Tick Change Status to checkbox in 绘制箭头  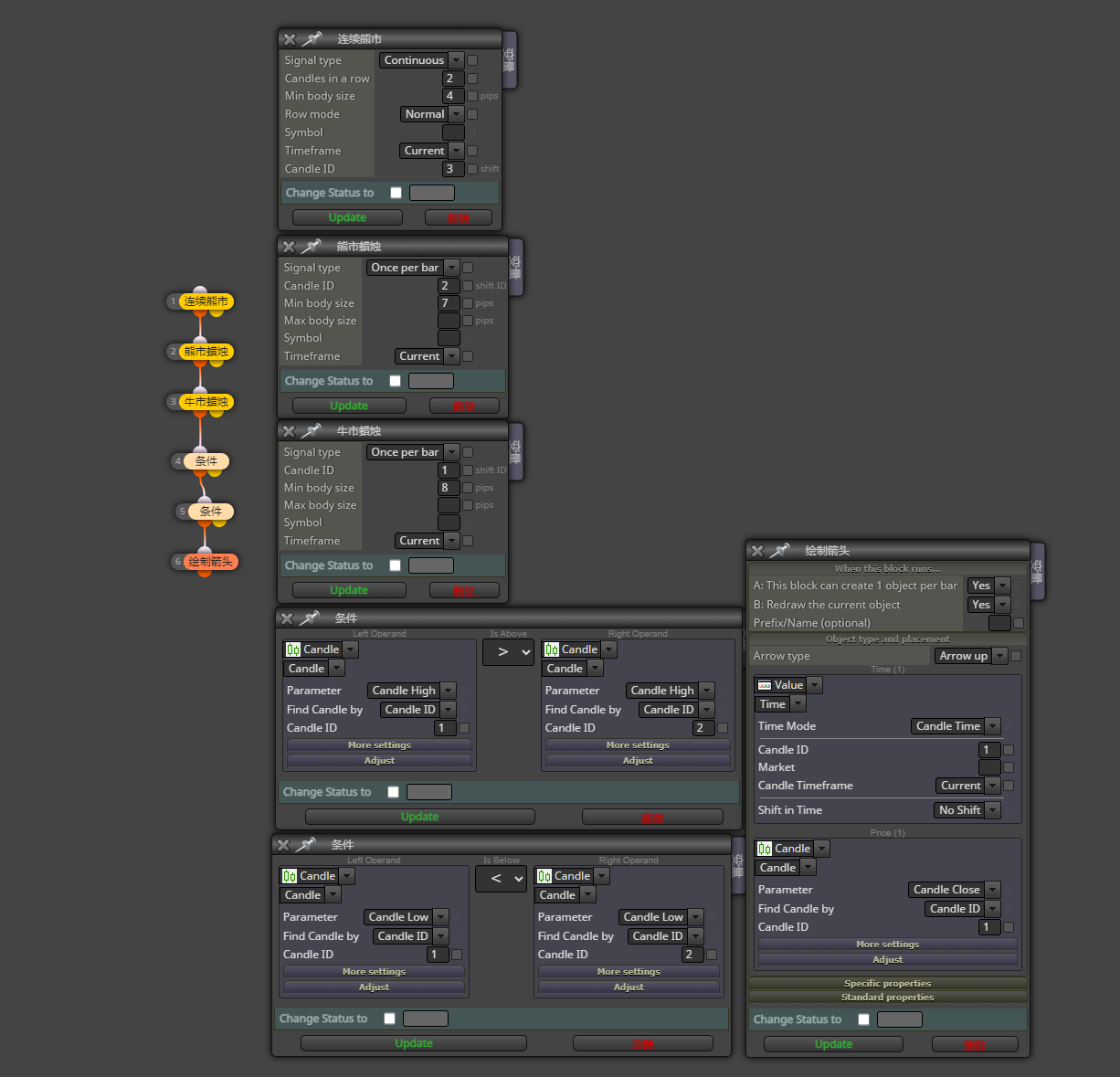click(863, 1019)
